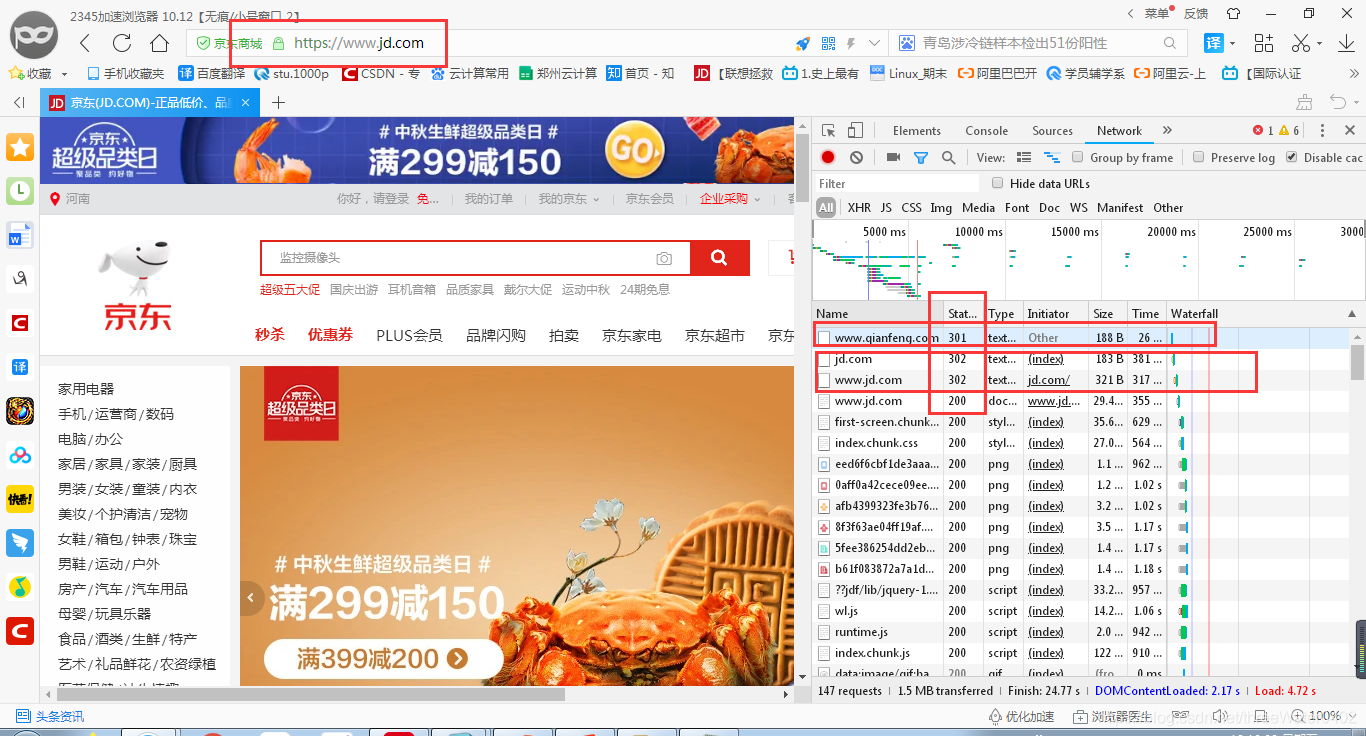Viewport: 1366px width, 736px height.
Task: Click in the network Filter input field
Action: pyautogui.click(x=897, y=183)
